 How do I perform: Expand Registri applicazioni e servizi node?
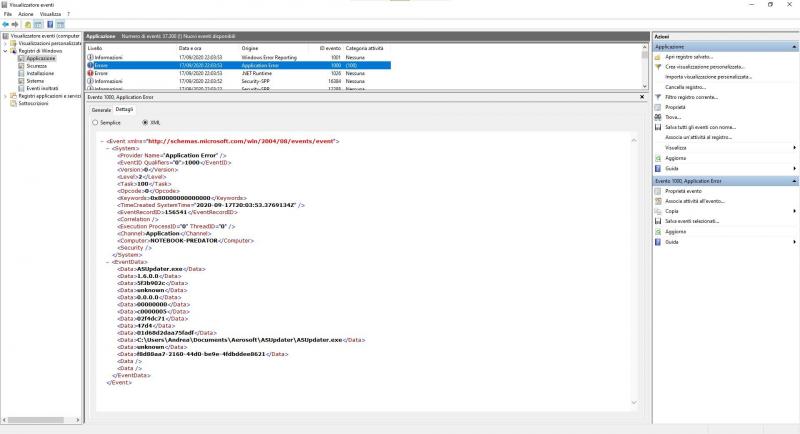[6, 96]
